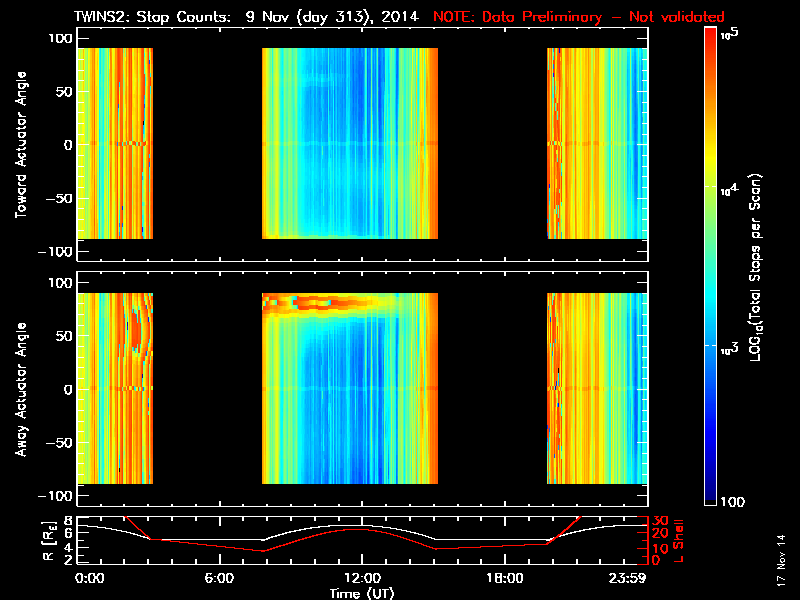
Task: Click the "-50" tick on Toward Actuator axis
Action: click(59, 198)
